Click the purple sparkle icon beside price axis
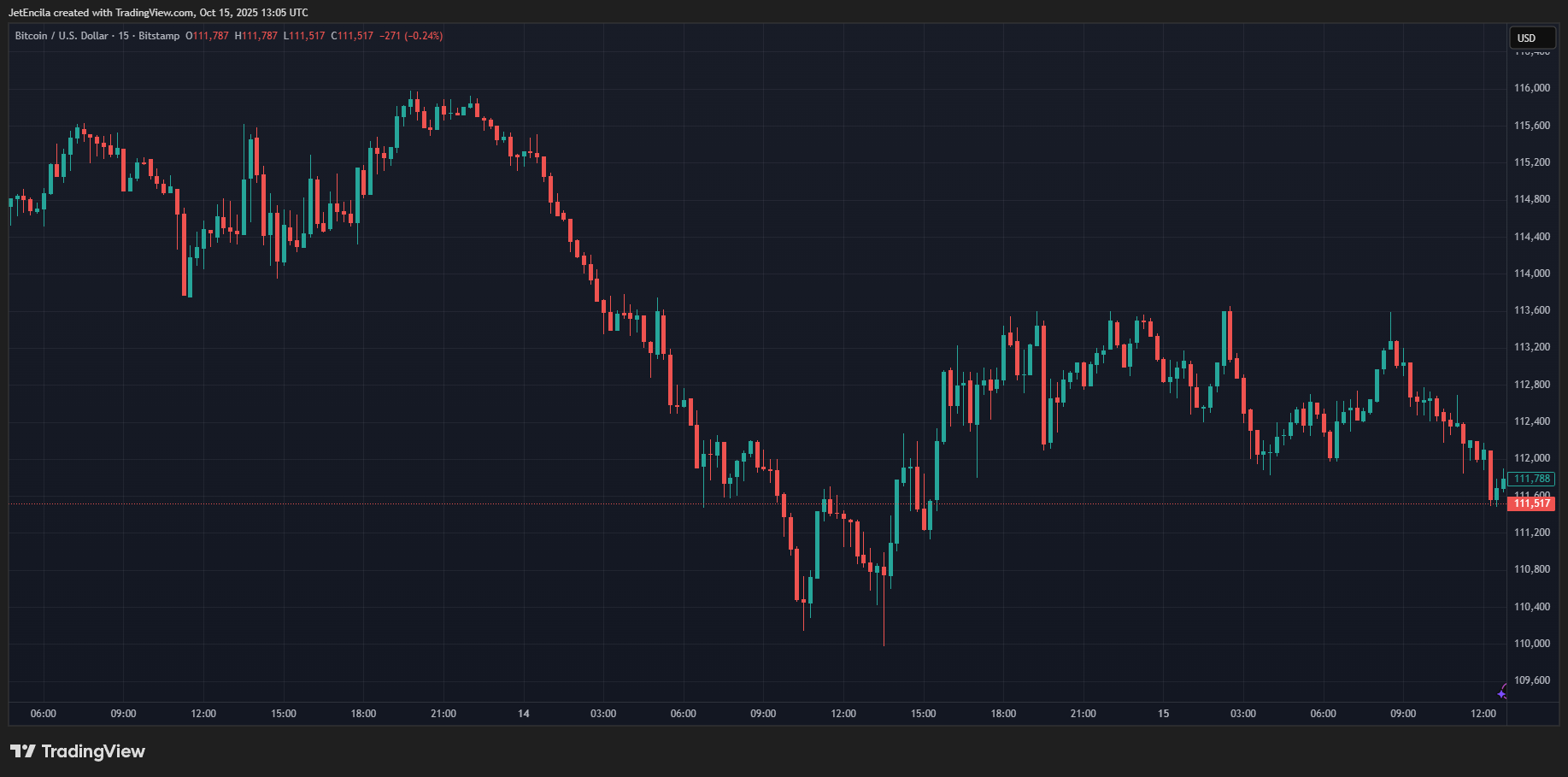Screen dimensions: 1568x777 click(x=1502, y=692)
